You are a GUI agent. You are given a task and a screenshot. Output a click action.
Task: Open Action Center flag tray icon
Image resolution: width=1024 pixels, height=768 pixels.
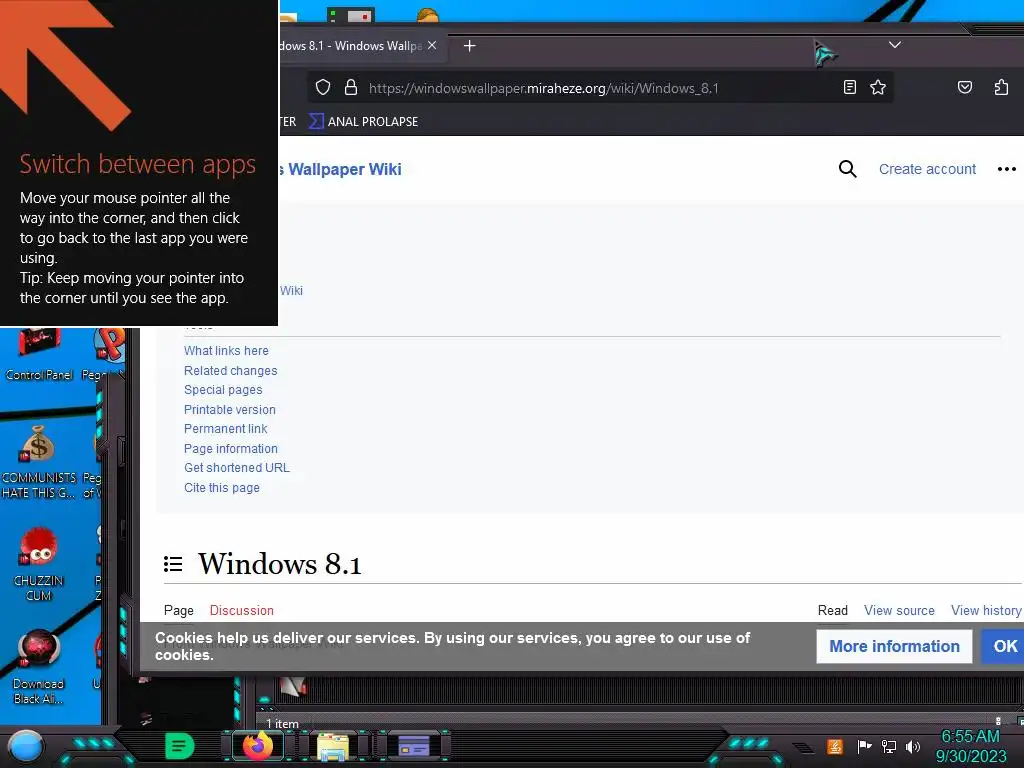(865, 746)
